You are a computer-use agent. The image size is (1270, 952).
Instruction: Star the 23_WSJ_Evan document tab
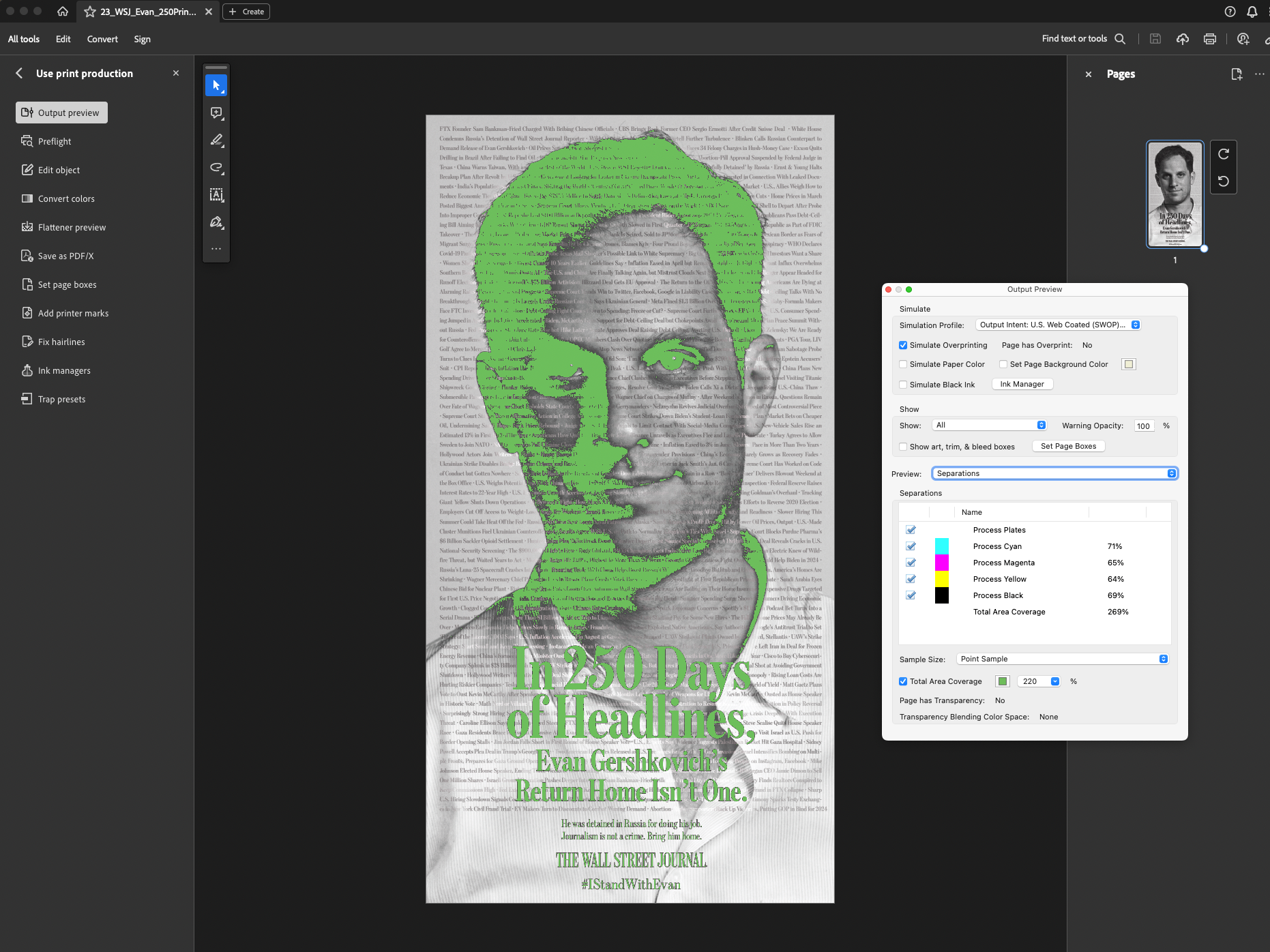tap(90, 12)
